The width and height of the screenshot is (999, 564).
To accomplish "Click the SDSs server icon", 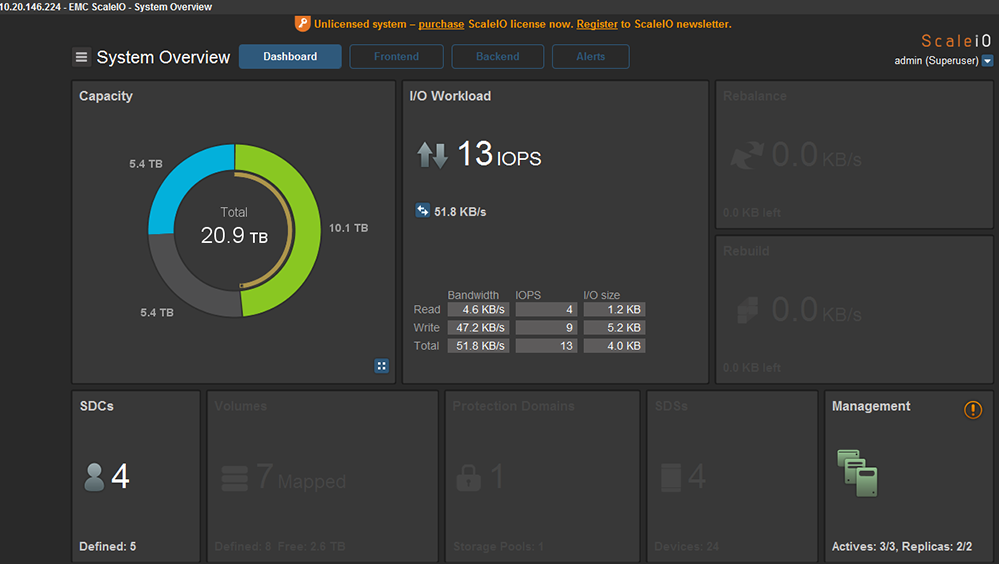I will (x=671, y=477).
